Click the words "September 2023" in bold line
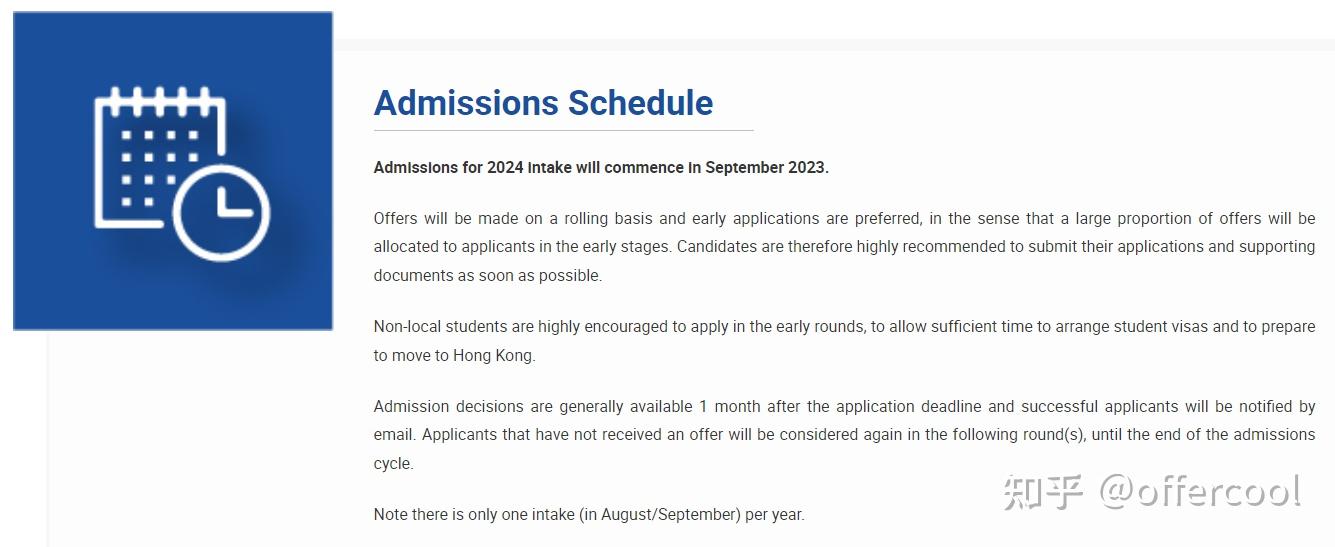 (765, 168)
